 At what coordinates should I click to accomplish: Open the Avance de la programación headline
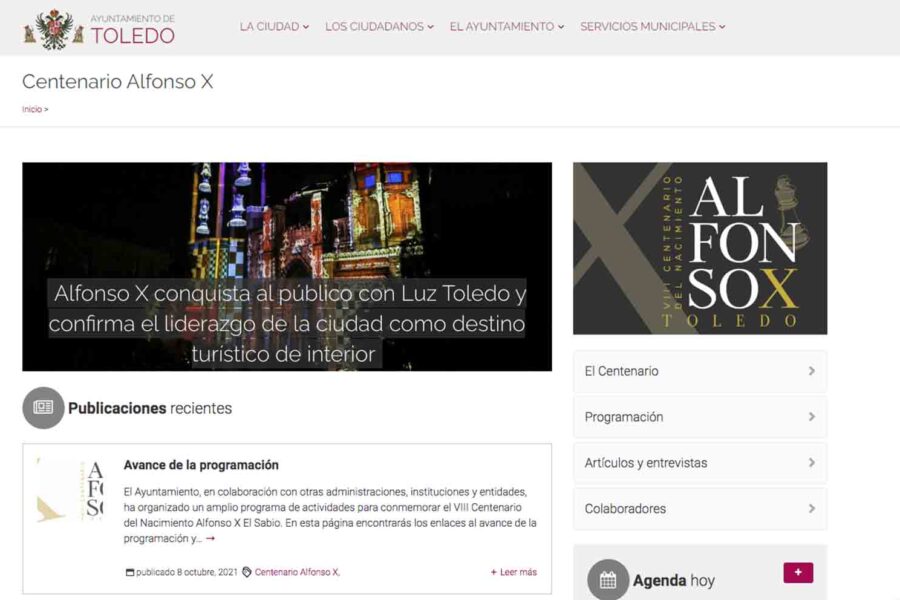click(x=201, y=464)
